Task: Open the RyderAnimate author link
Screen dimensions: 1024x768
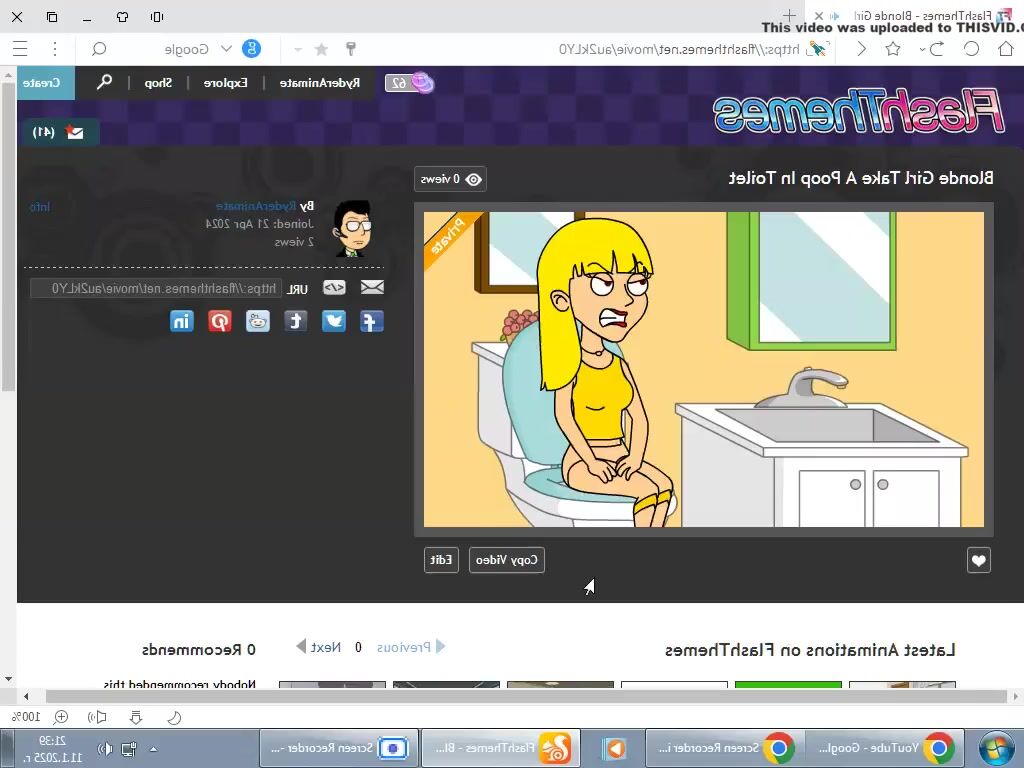Action: point(256,206)
